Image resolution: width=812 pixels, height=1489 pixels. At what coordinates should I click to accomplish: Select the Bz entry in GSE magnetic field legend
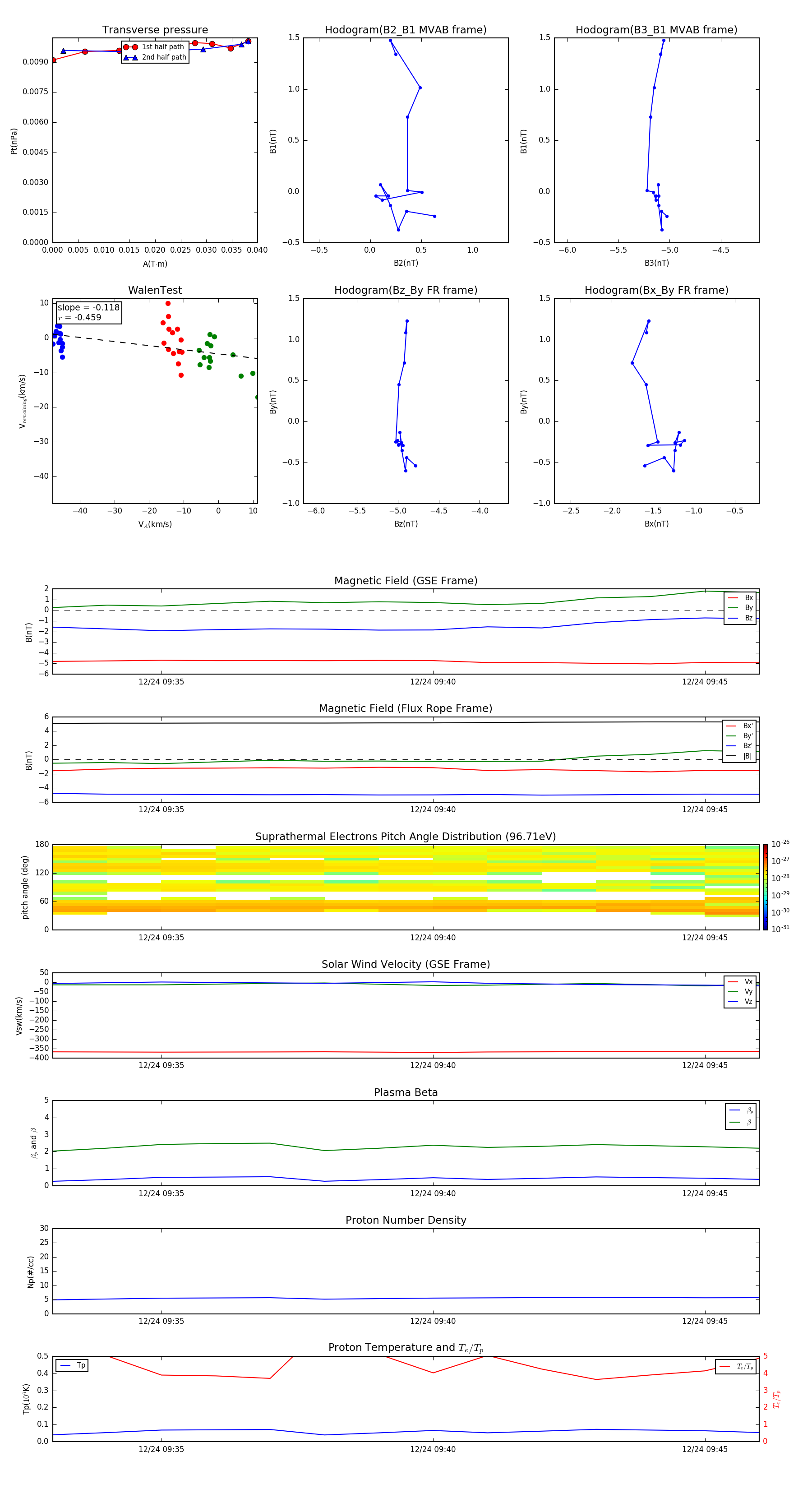[740, 618]
